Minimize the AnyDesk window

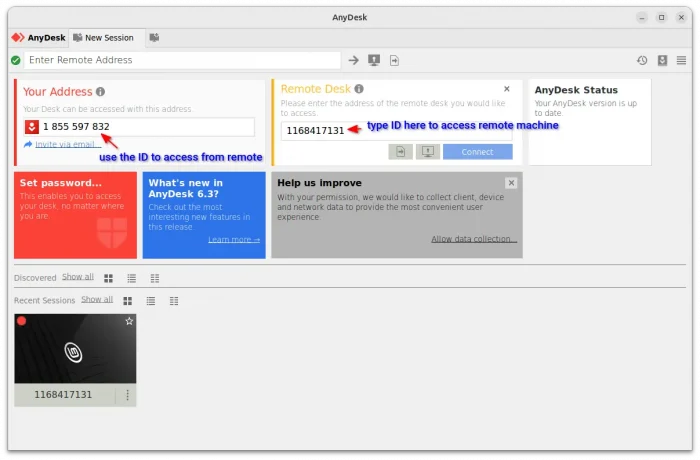tap(642, 17)
